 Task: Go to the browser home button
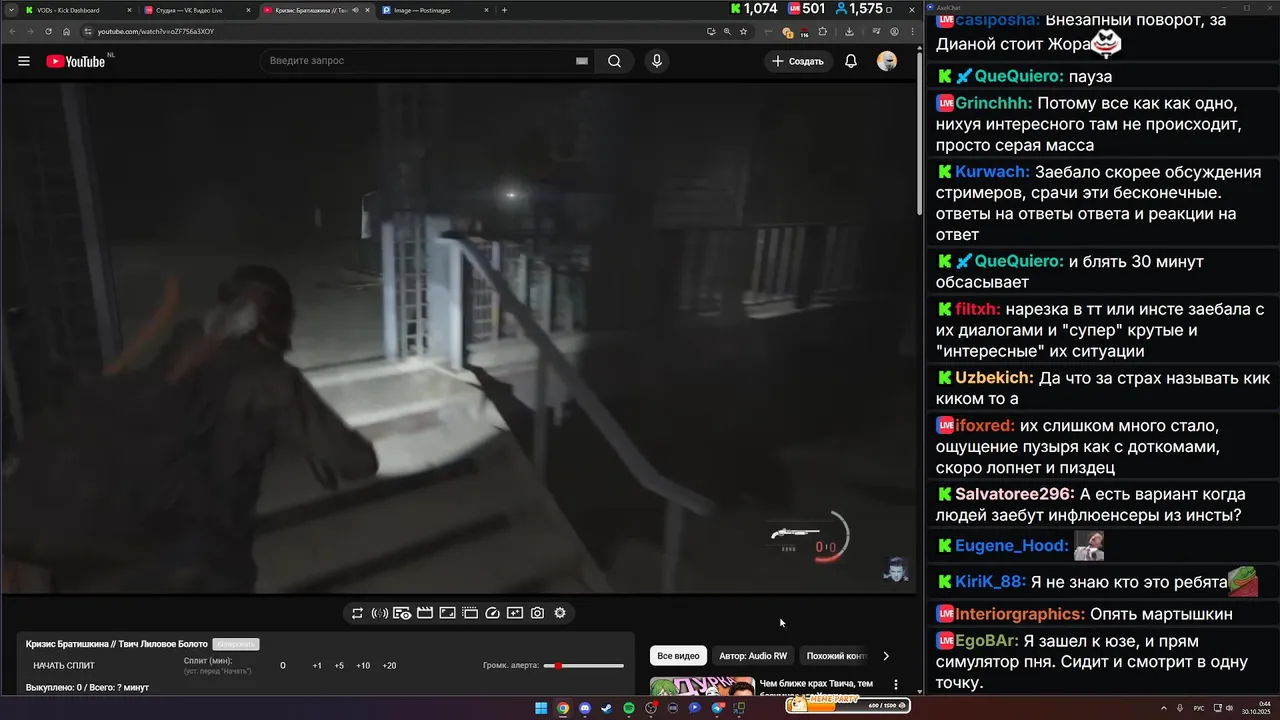pos(67,31)
